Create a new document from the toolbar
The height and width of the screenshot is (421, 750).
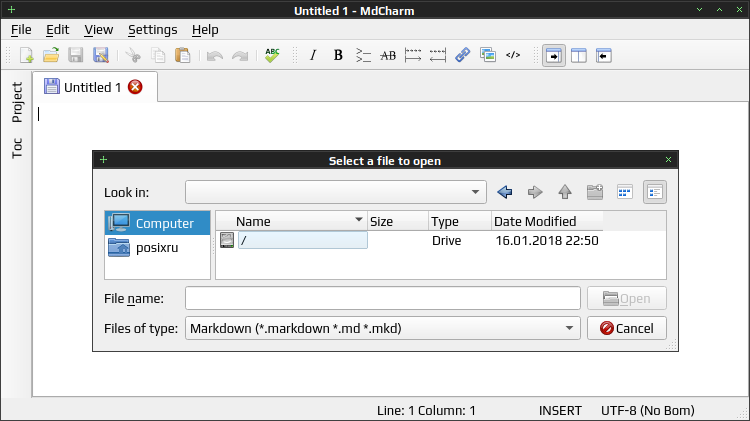27,55
